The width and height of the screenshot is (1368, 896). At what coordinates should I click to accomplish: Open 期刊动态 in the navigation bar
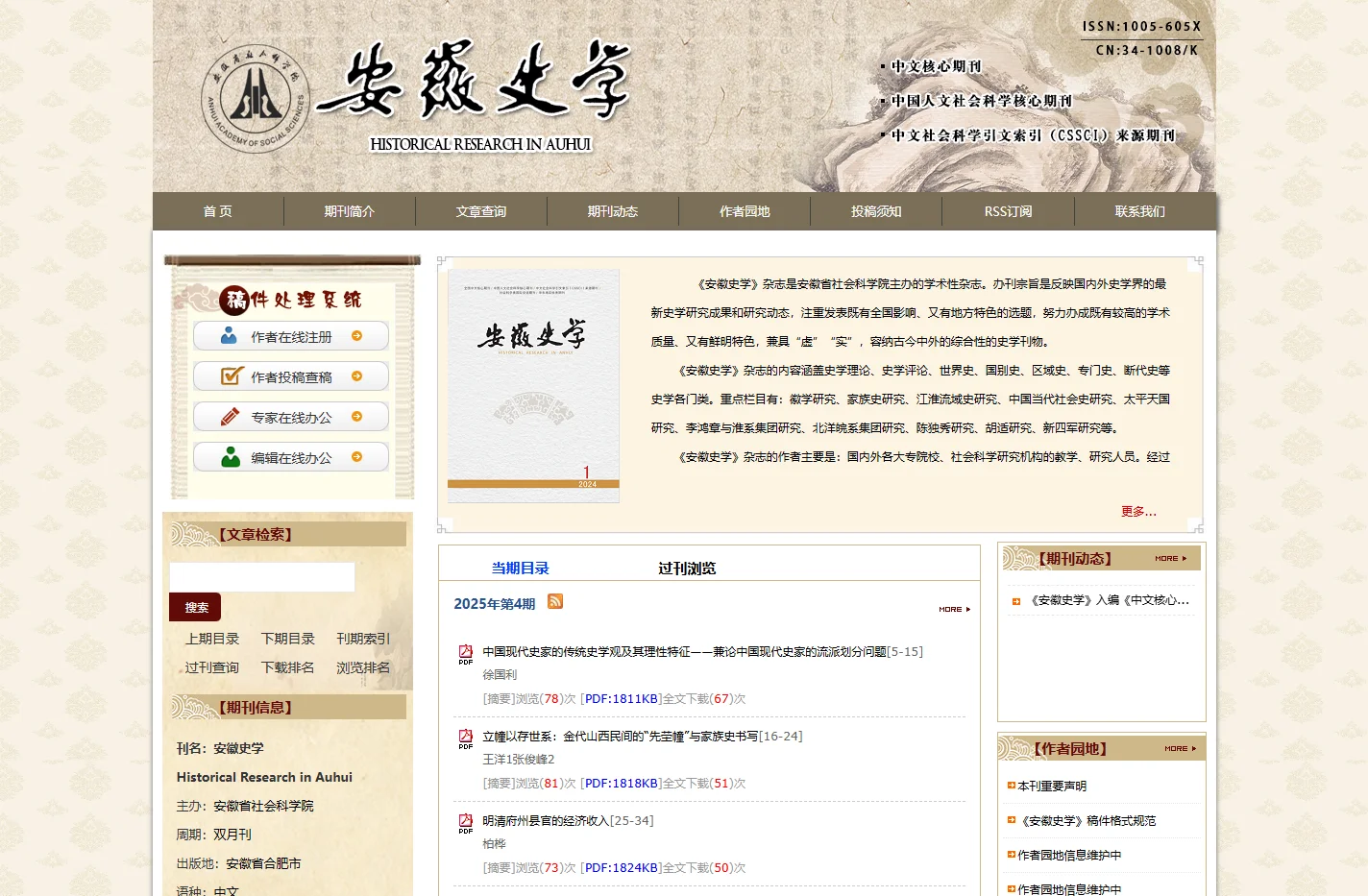(x=613, y=211)
